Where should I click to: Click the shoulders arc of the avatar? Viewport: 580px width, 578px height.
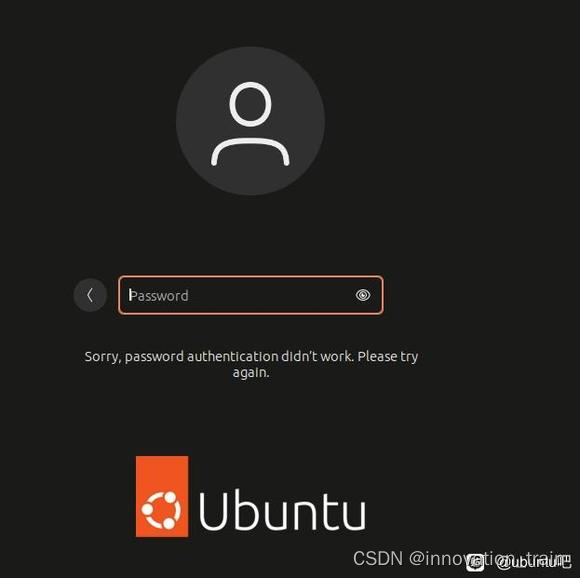click(x=250, y=152)
